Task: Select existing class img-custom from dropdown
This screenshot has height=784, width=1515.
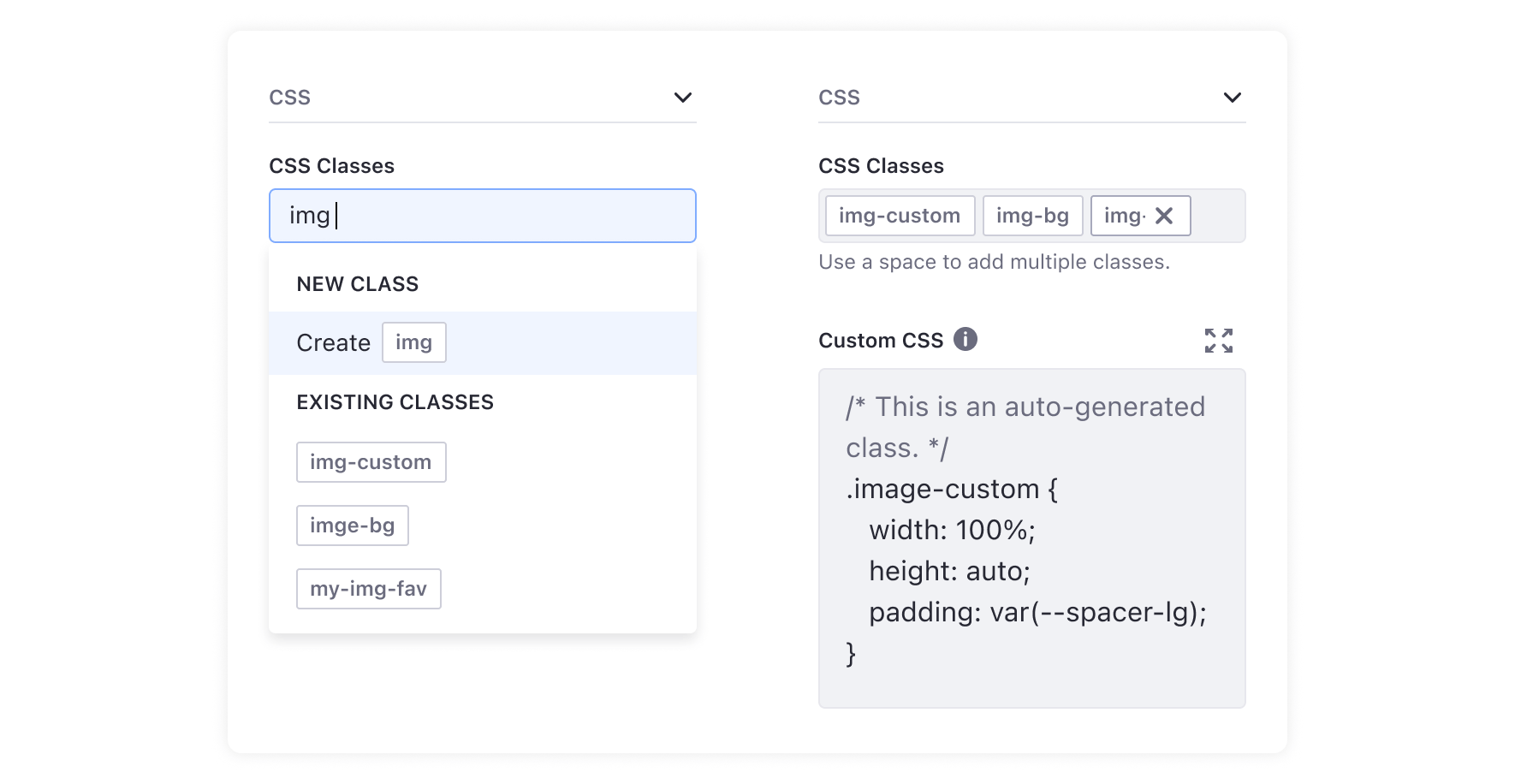Action: [371, 462]
